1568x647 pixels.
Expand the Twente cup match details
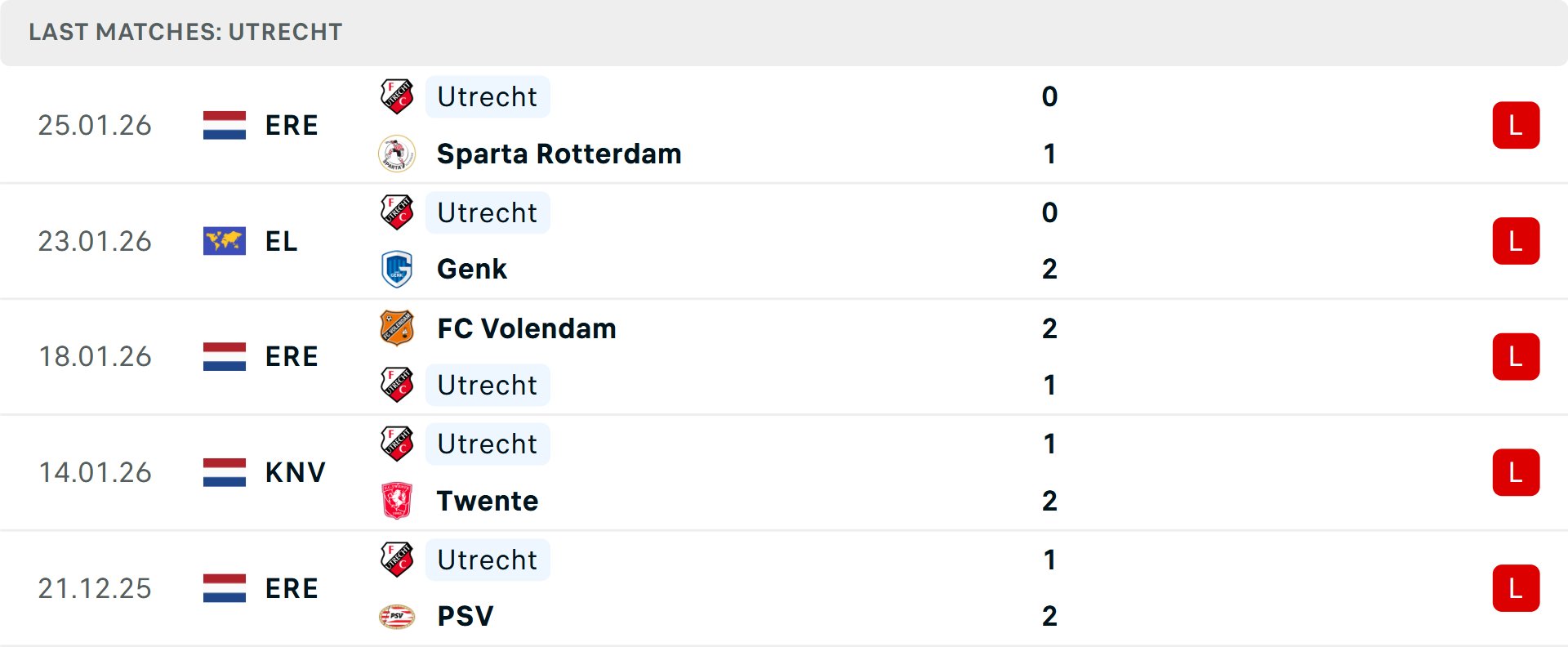784,472
